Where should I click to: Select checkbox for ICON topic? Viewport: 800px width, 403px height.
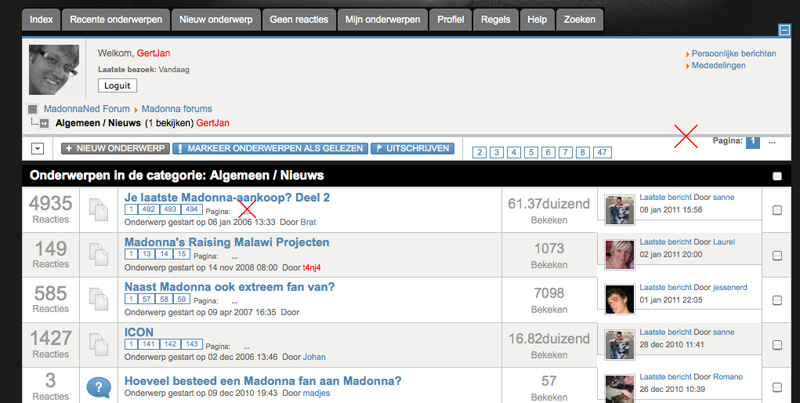click(777, 345)
